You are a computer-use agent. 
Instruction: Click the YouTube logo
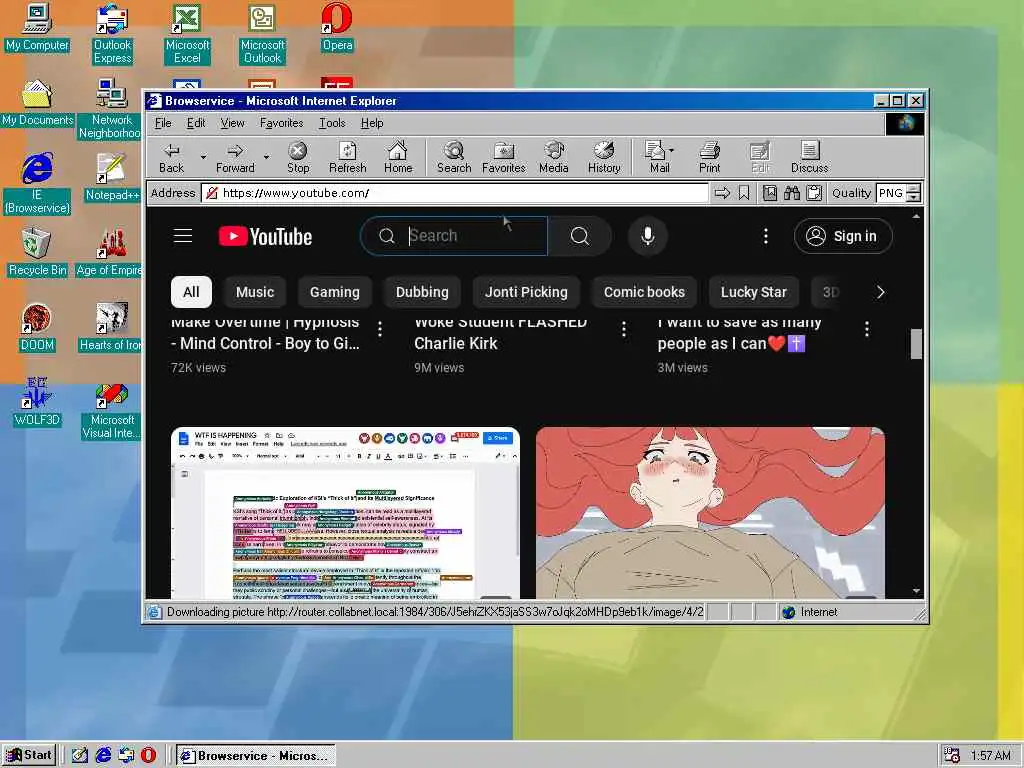[x=265, y=236]
